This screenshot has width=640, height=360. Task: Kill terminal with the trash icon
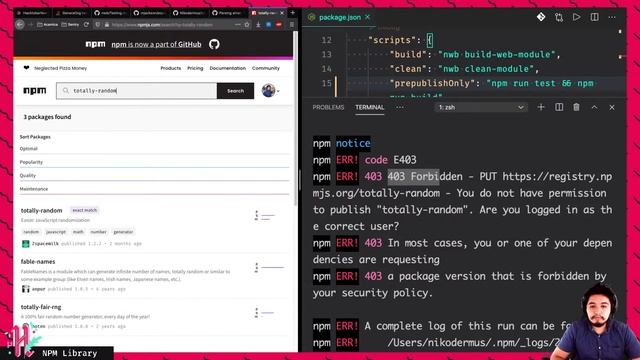point(576,107)
